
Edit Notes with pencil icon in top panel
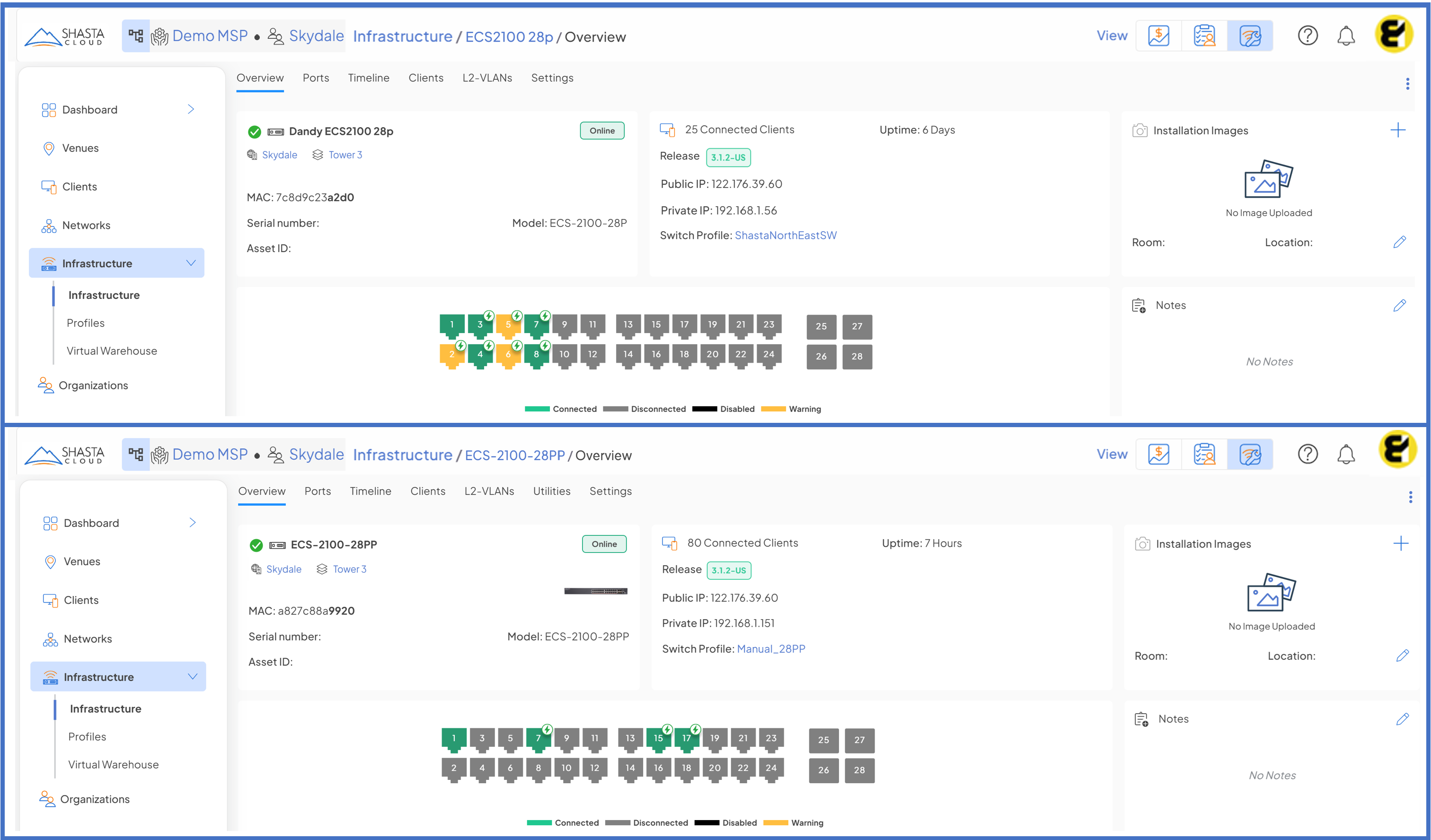click(x=1399, y=306)
